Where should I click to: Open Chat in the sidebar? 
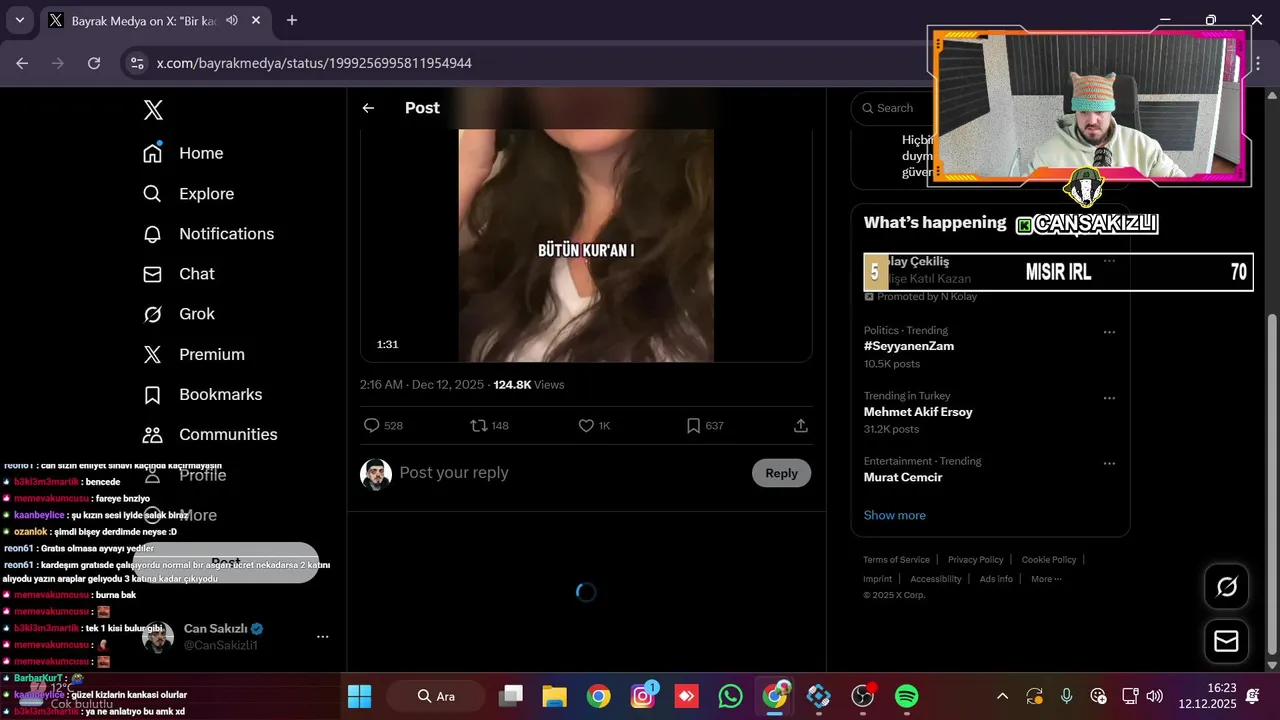(x=178, y=274)
